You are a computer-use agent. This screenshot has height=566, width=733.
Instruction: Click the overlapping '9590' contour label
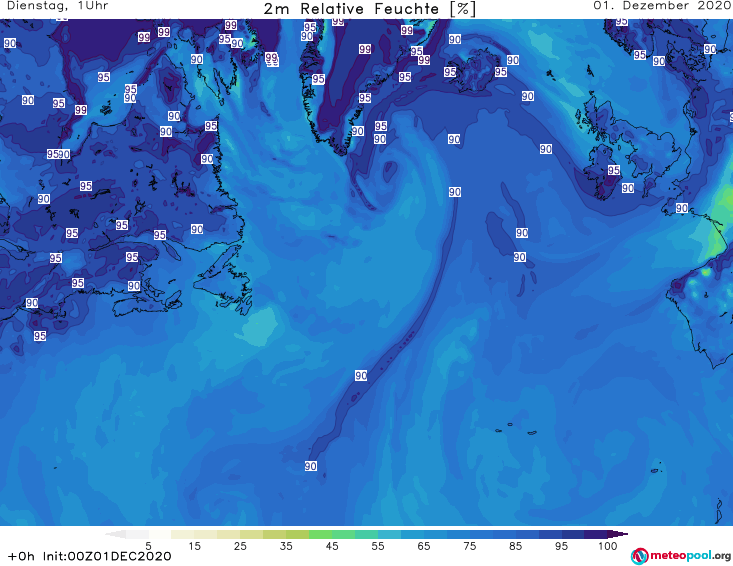point(58,154)
